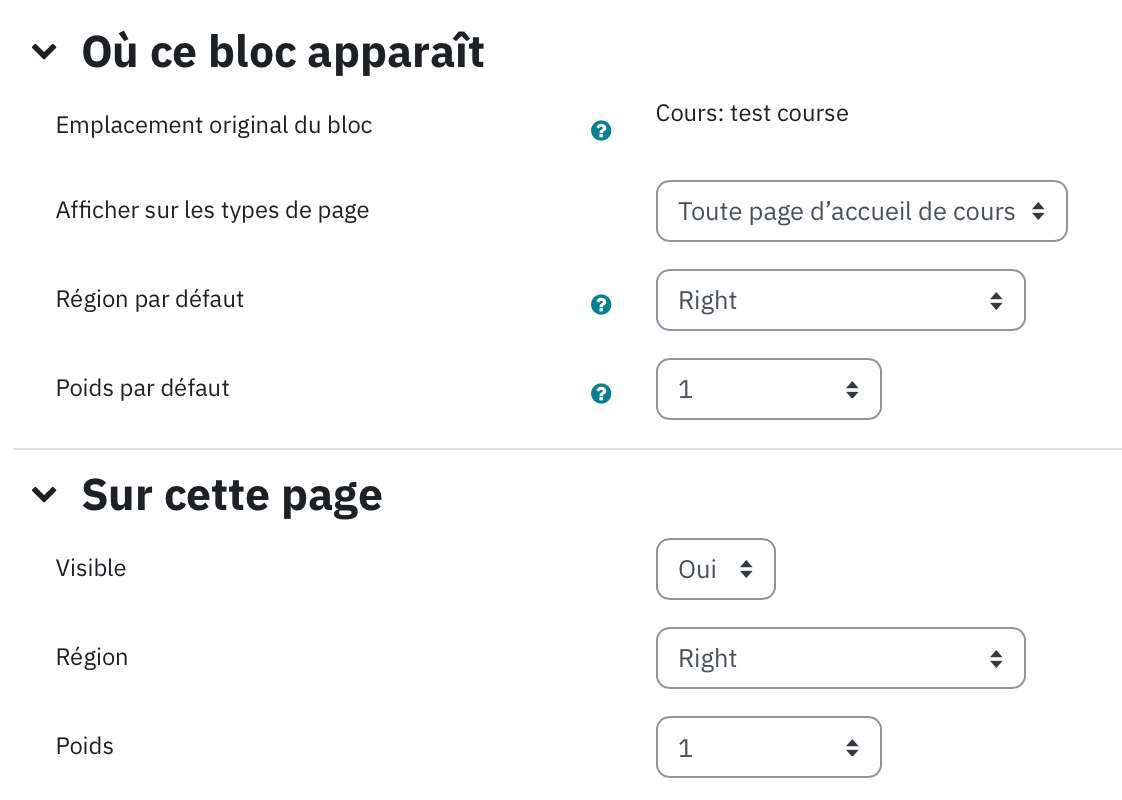Open the Poids par défaut help icon
Screen dimensions: 1122x800
pos(601,394)
